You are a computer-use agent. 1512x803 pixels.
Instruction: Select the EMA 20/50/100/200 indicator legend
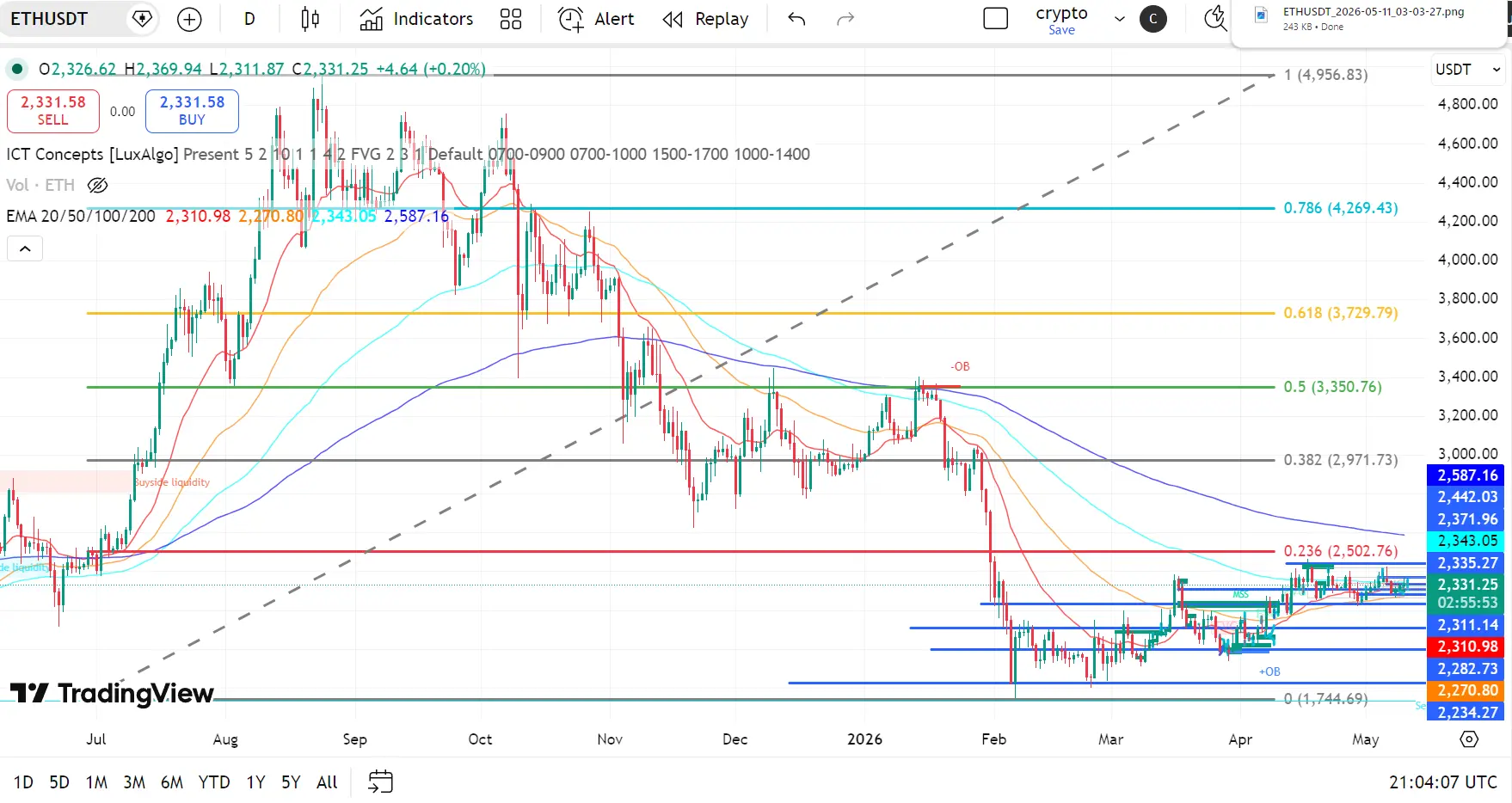tap(81, 216)
